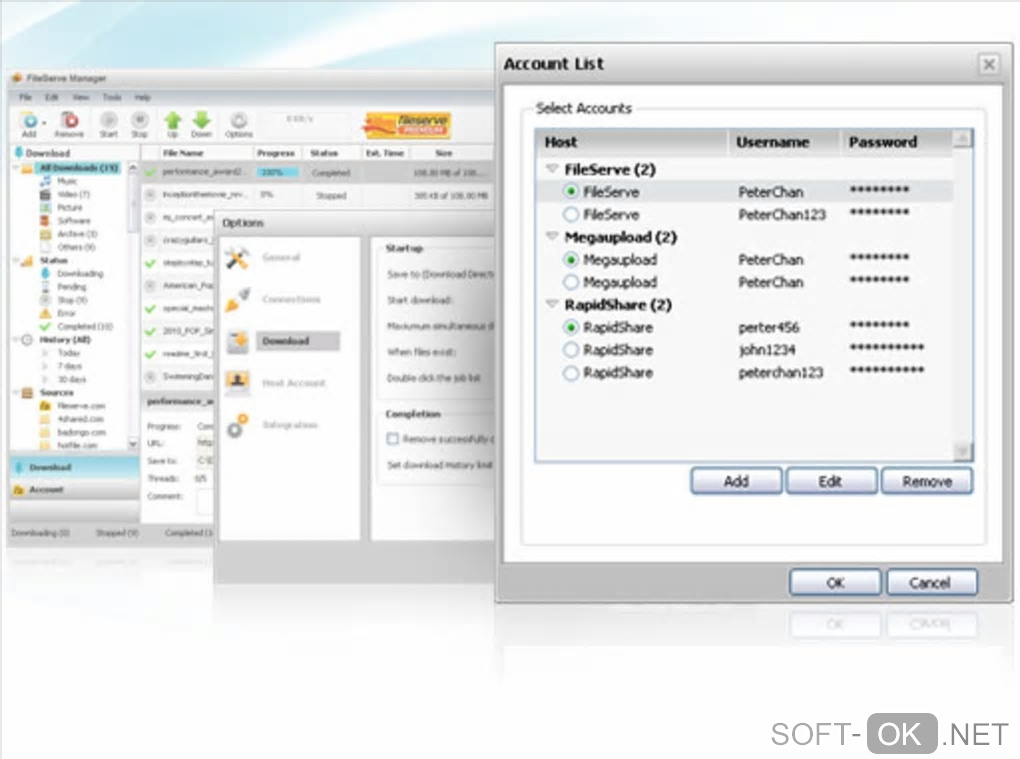1020x759 pixels.
Task: Collapse the All Downloads tree node
Action: (x=16, y=168)
